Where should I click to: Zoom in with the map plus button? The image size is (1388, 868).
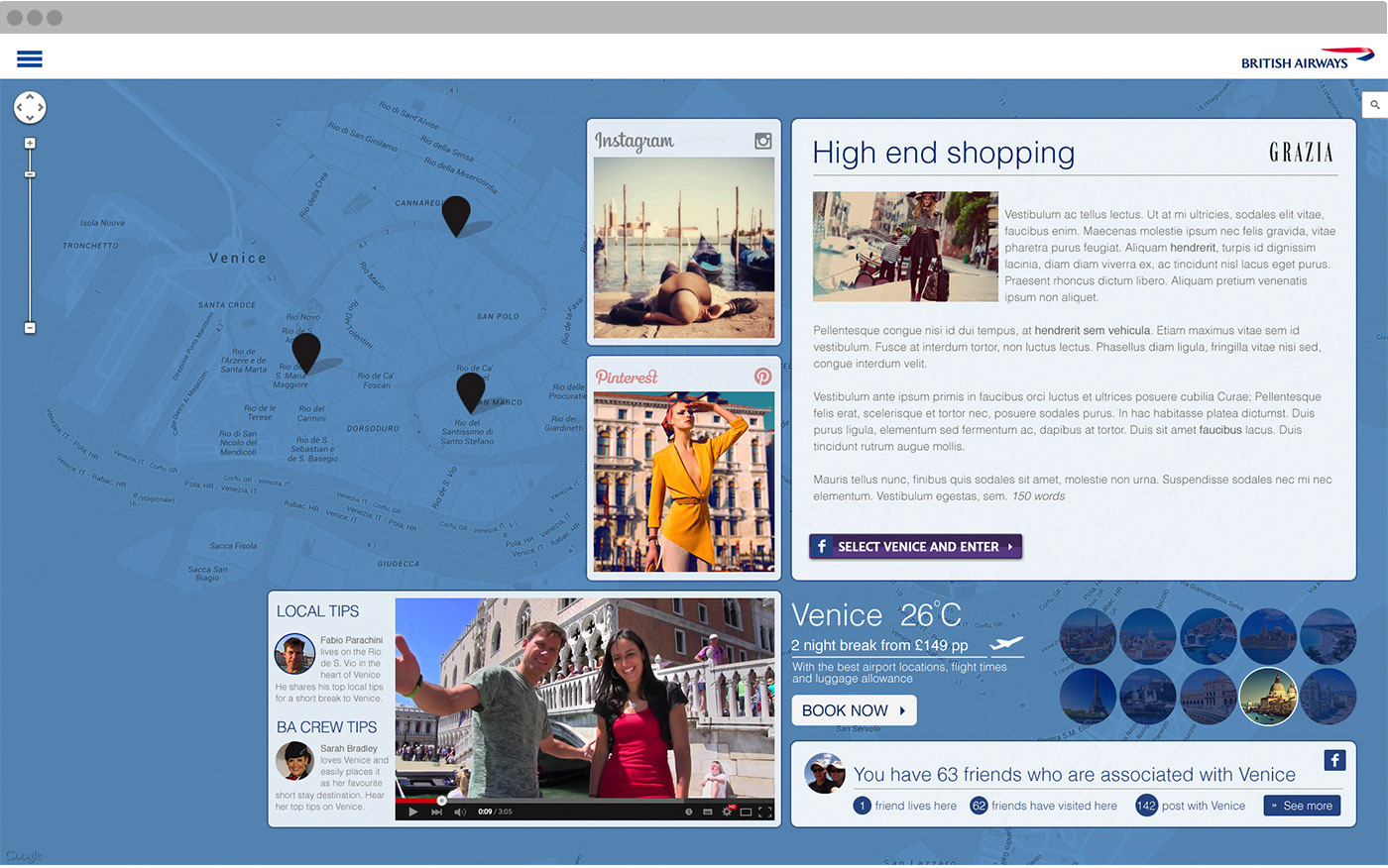(x=30, y=144)
